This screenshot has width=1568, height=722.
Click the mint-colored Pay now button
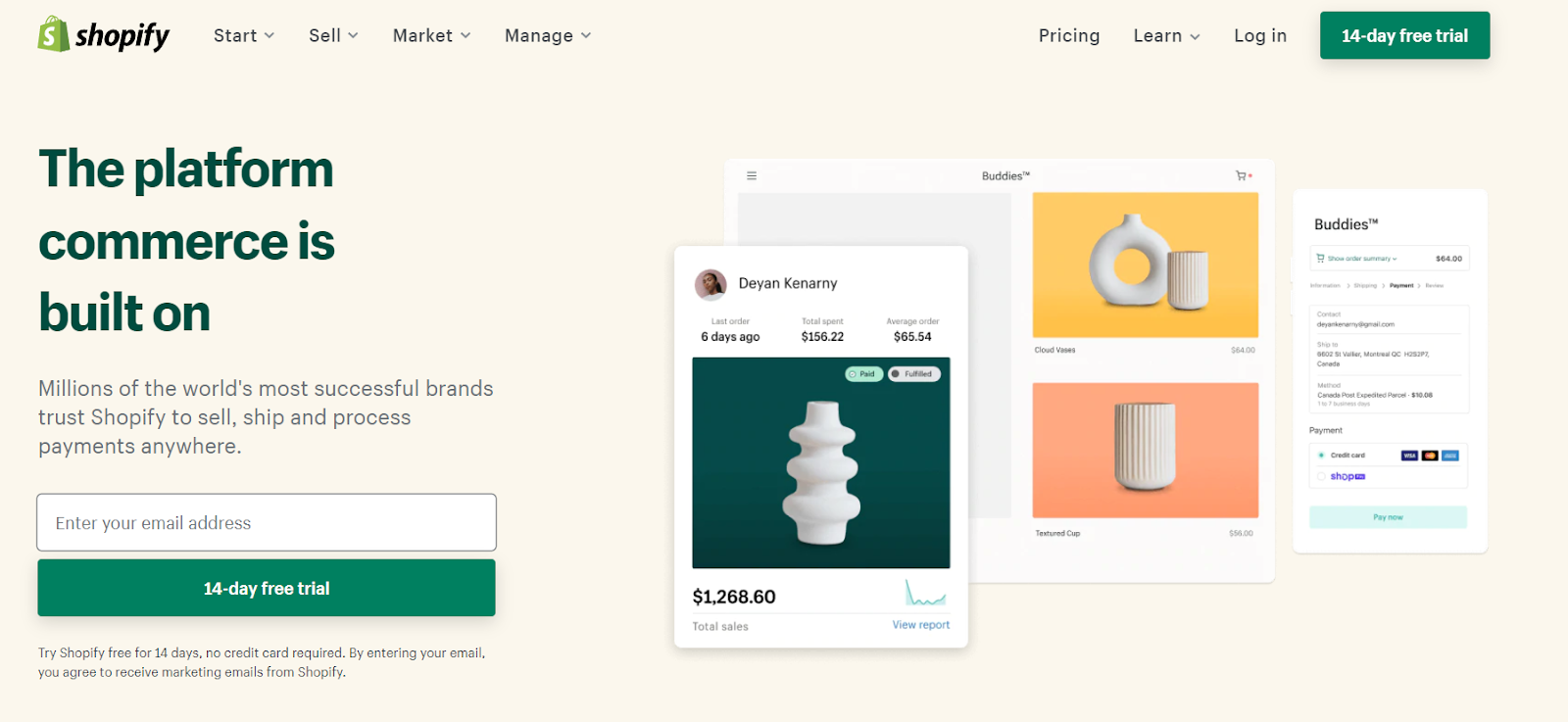pyautogui.click(x=1388, y=517)
